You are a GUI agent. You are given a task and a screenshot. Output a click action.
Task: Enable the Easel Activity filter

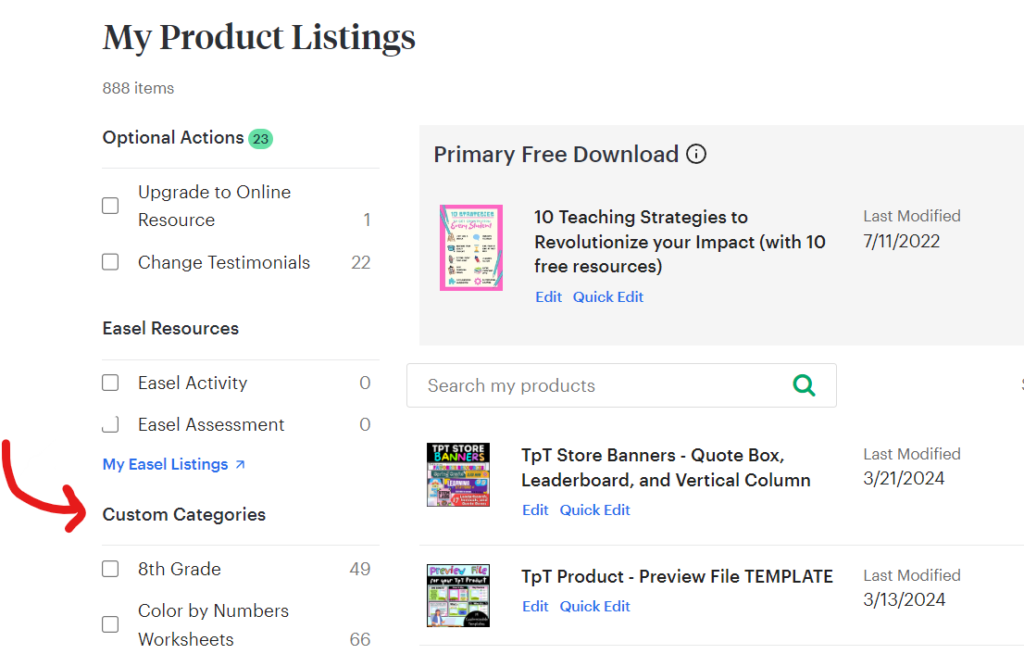click(111, 383)
